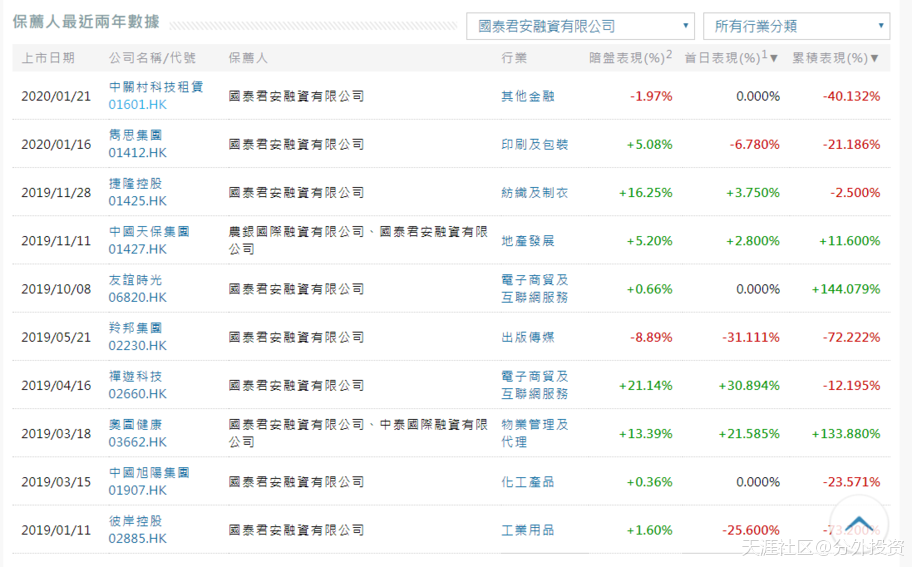Screen dimensions: 912x567
Task: Select the 印刷及包裝 industry link
Action: pos(534,145)
